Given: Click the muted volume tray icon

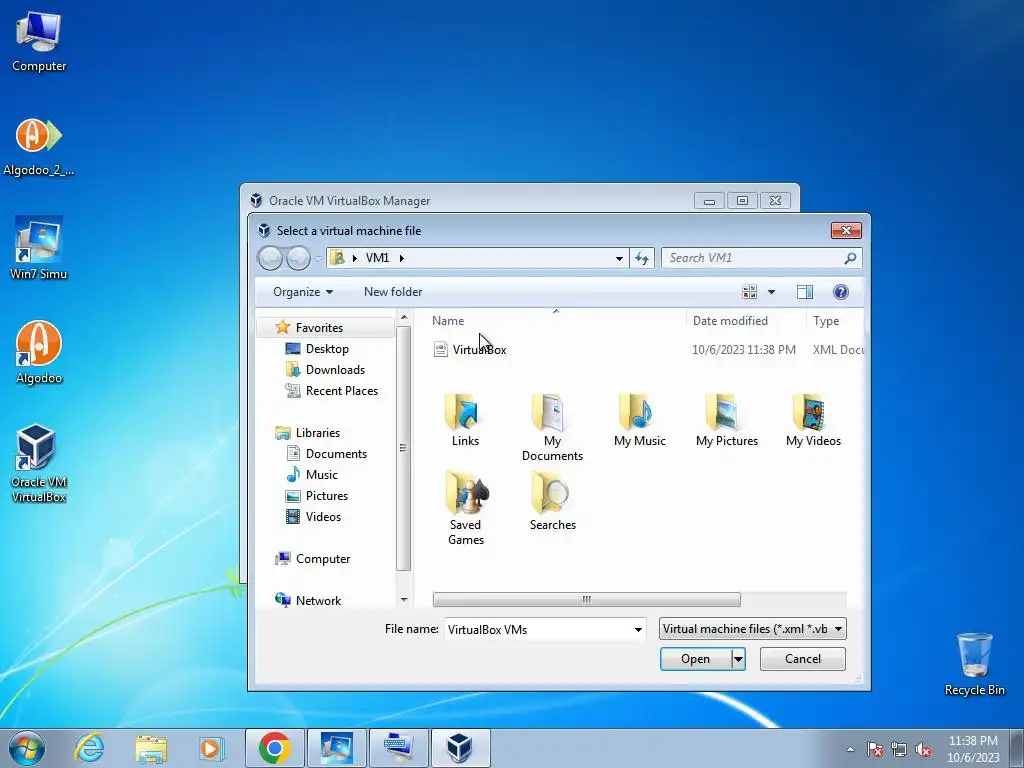Looking at the screenshot, I should (923, 749).
